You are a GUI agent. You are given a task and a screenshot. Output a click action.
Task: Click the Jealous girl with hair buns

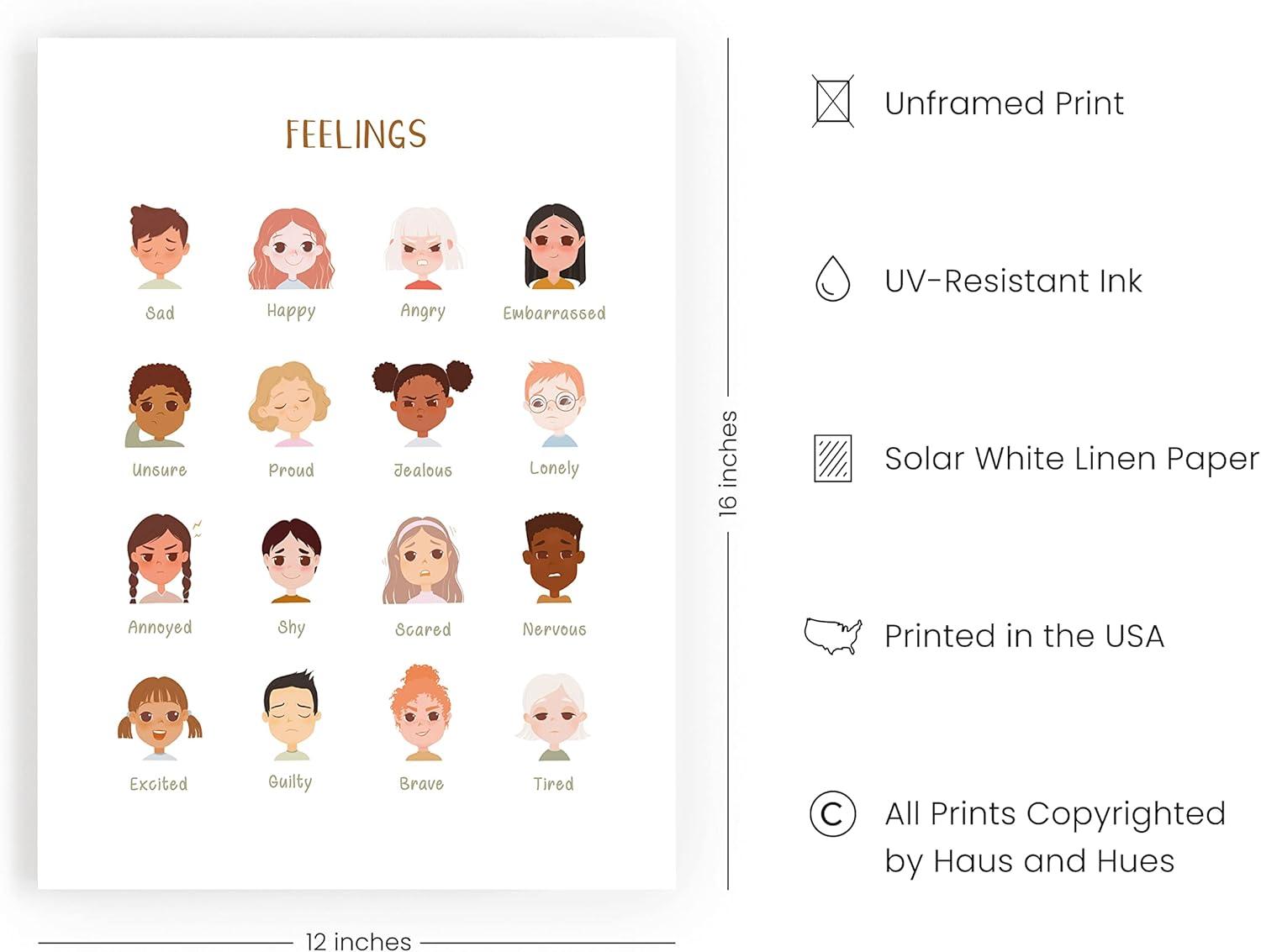click(x=423, y=404)
